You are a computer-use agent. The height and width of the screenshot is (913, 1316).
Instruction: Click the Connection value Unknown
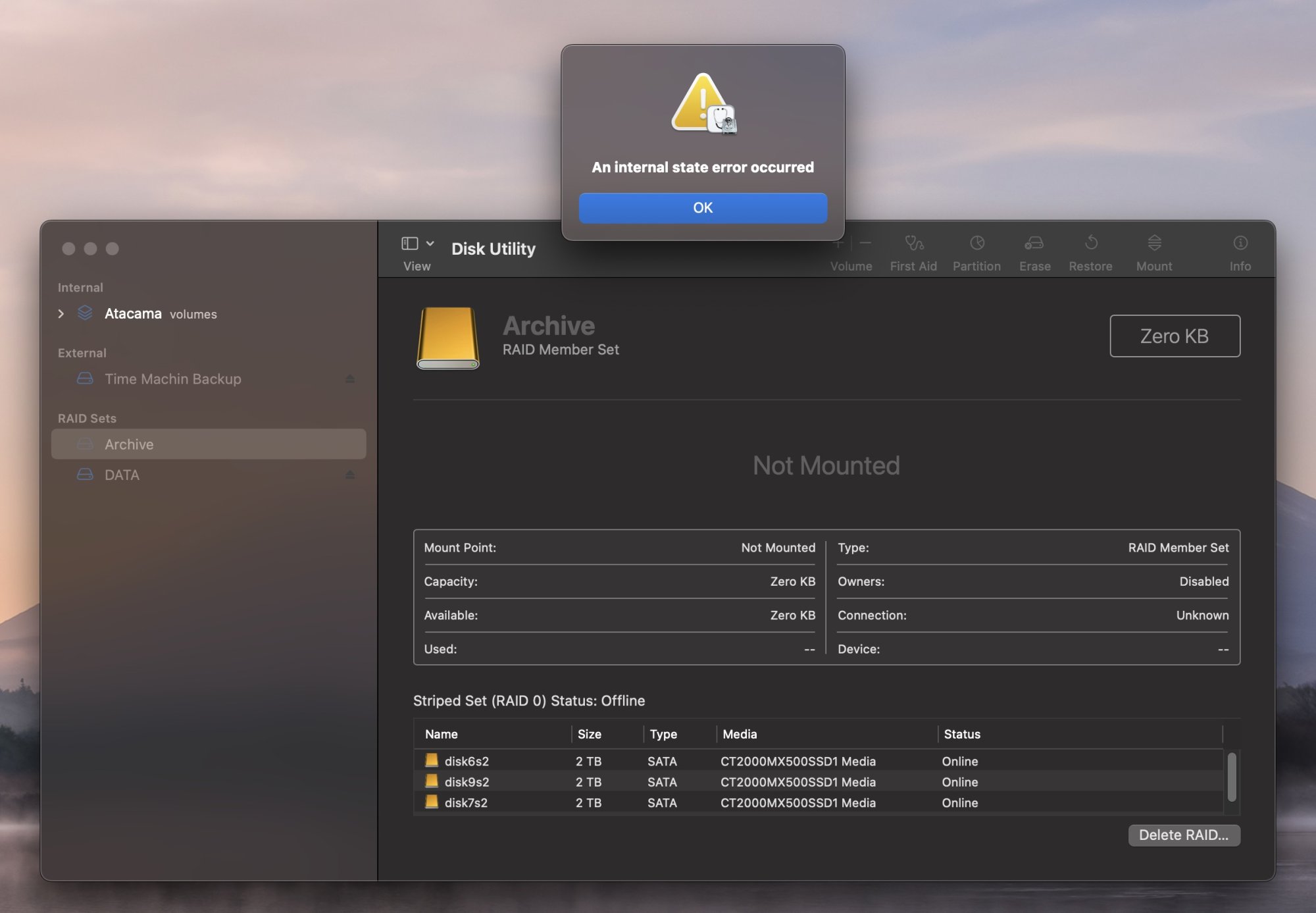(x=1202, y=615)
